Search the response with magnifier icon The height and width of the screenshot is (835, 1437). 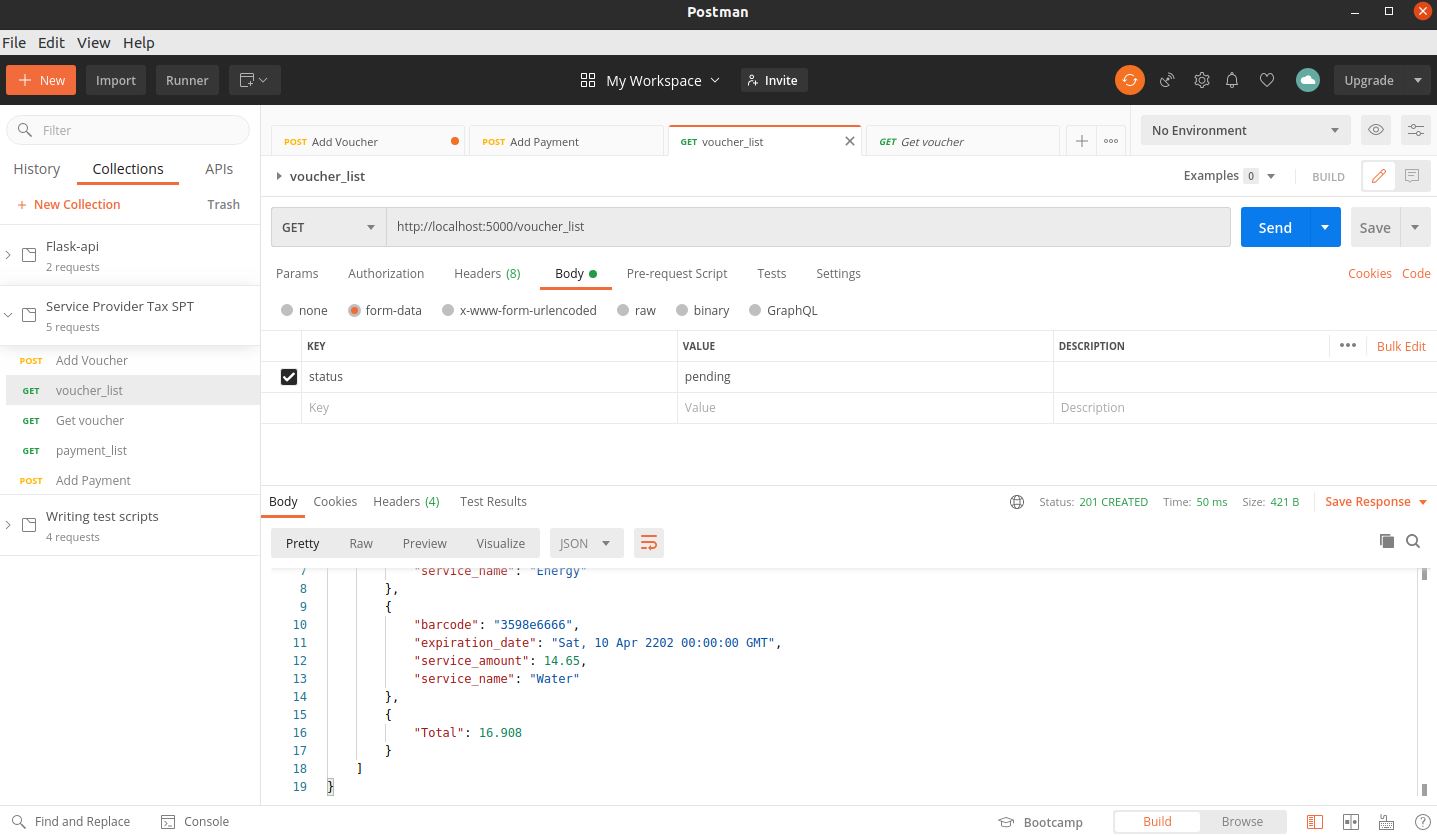pyautogui.click(x=1413, y=541)
